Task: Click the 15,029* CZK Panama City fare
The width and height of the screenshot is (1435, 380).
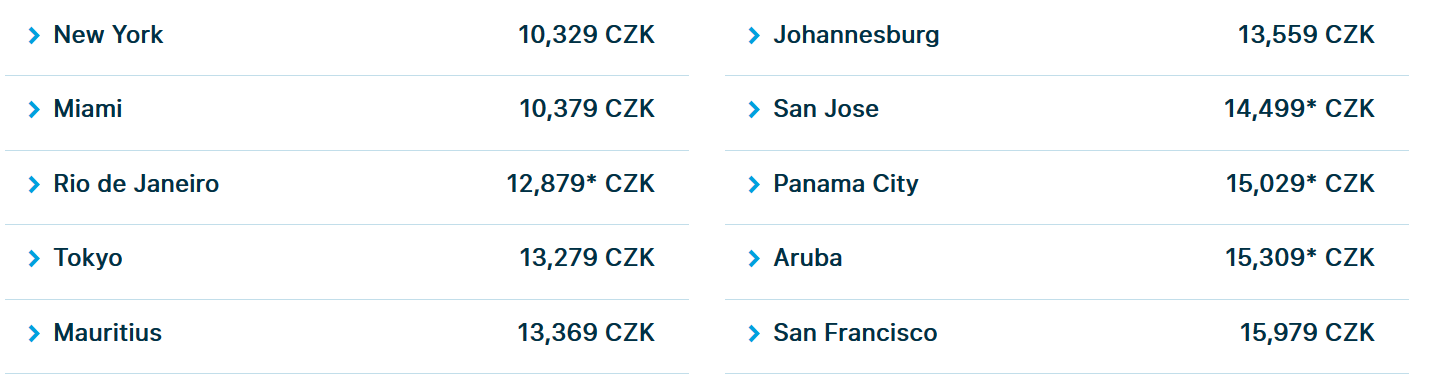Action: 1300,184
